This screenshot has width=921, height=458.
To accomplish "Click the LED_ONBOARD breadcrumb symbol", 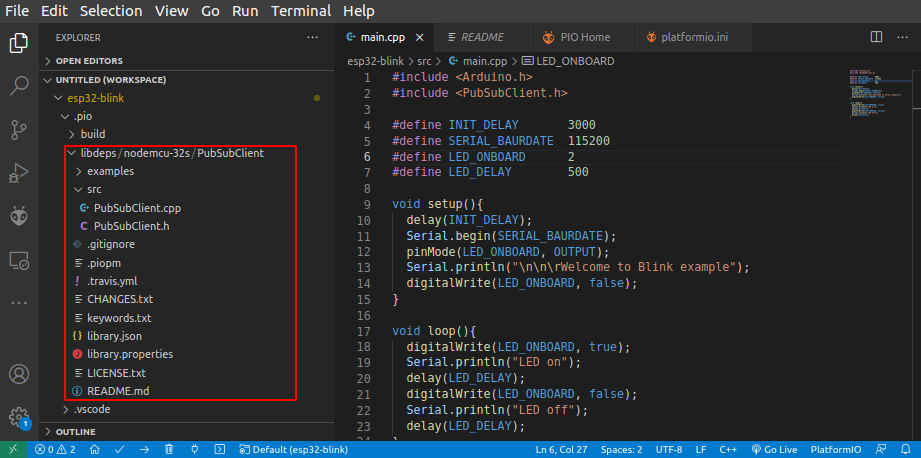I will pos(569,61).
